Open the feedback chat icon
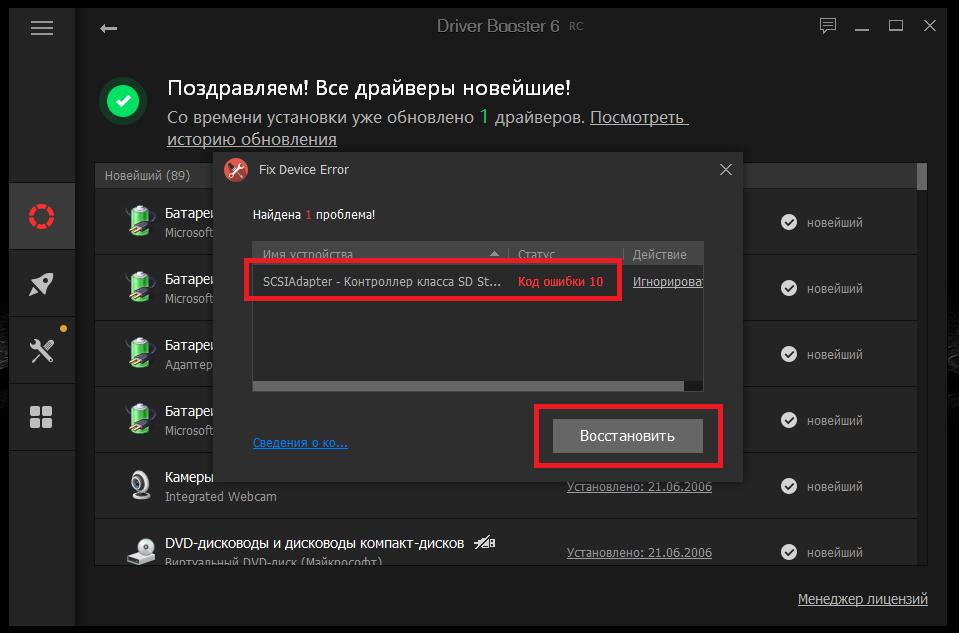959x633 pixels. (x=828, y=26)
